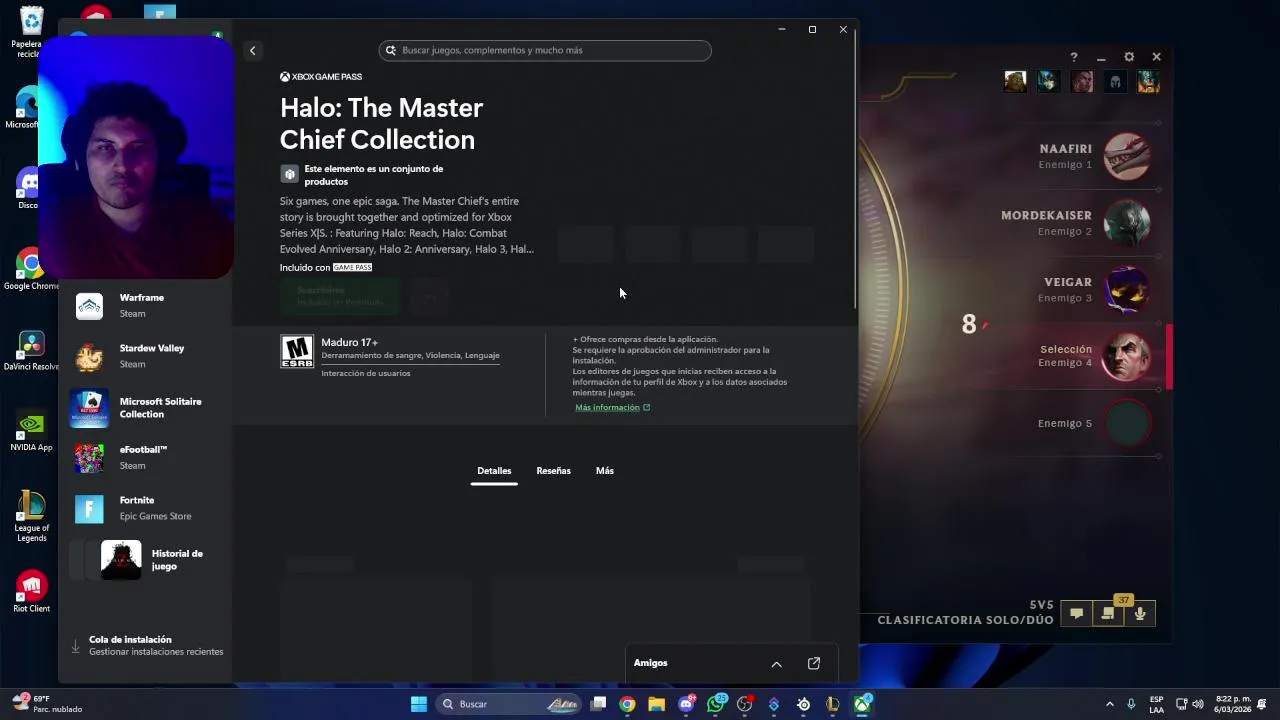Click Enemigo 4 Selección portrait
Image resolution: width=1280 pixels, height=720 pixels.
coord(1127,356)
